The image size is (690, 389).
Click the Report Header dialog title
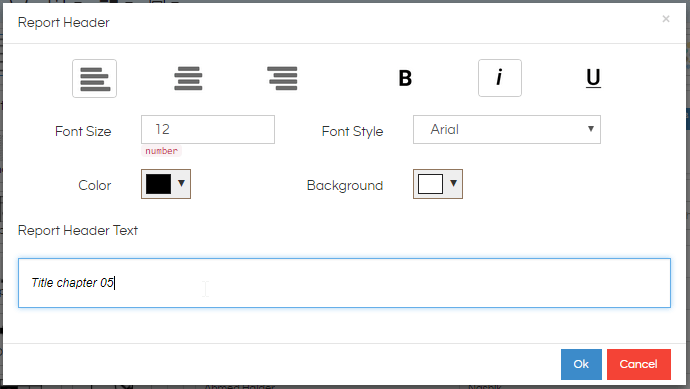click(x=63, y=22)
